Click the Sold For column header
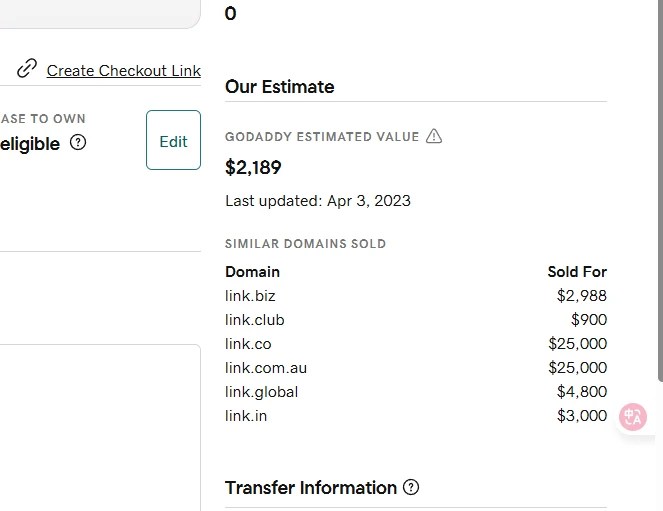 (x=577, y=272)
